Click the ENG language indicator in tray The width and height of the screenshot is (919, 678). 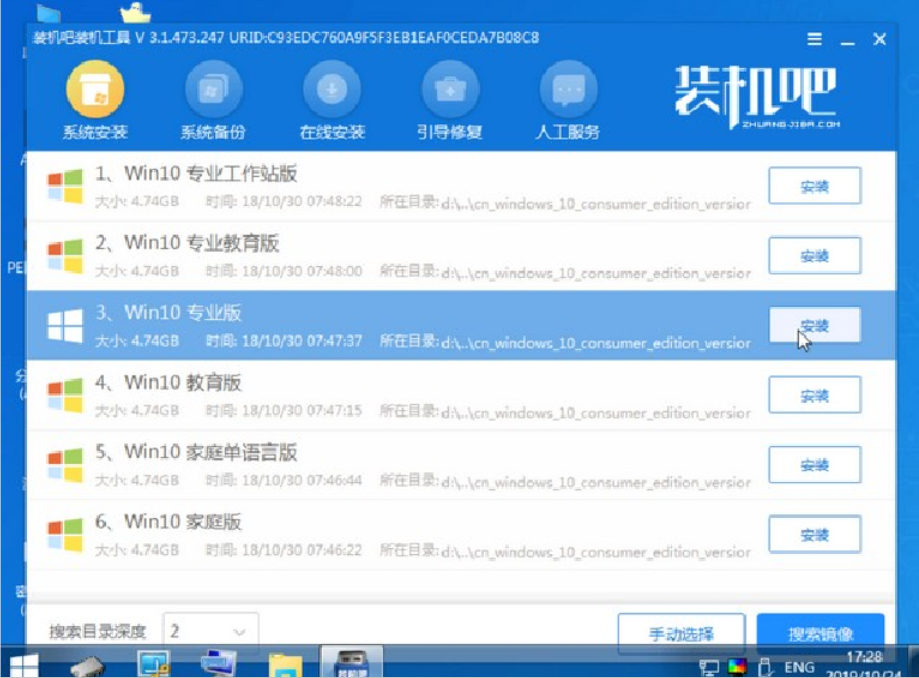point(799,667)
